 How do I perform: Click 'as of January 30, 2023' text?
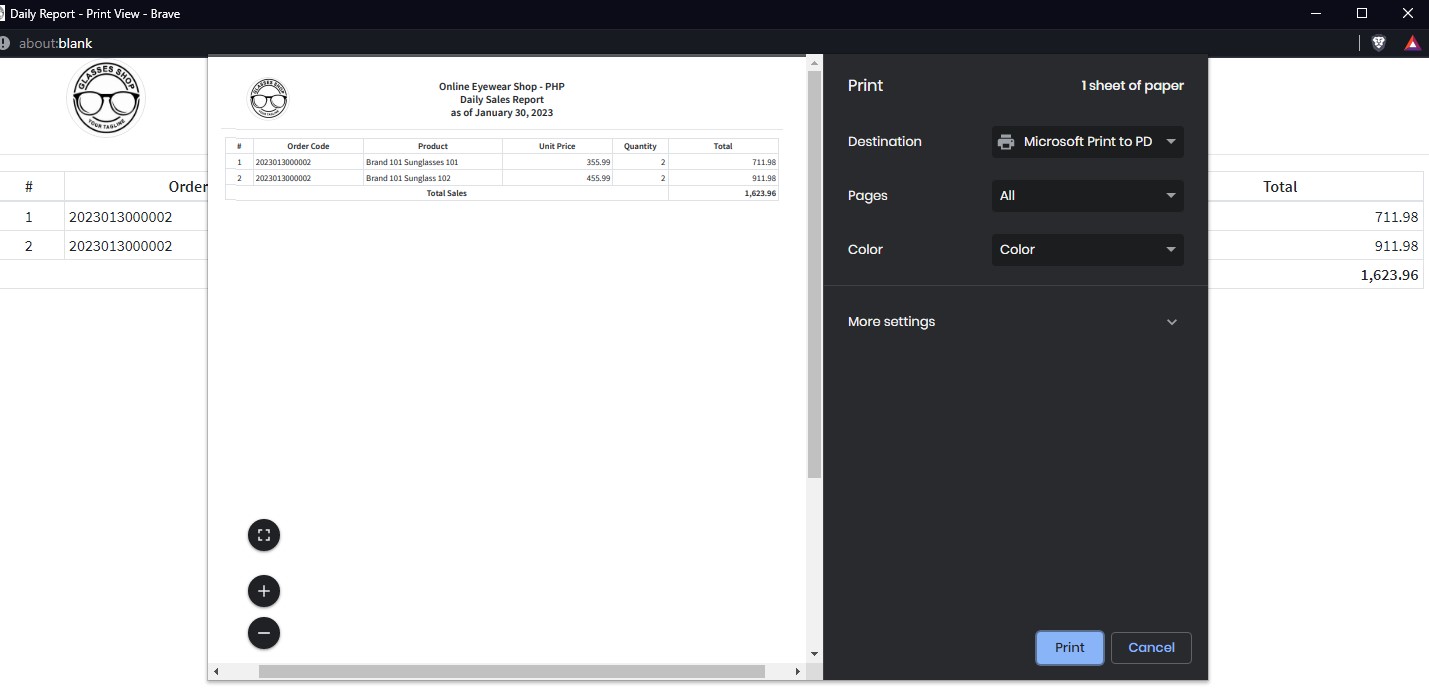[502, 113]
